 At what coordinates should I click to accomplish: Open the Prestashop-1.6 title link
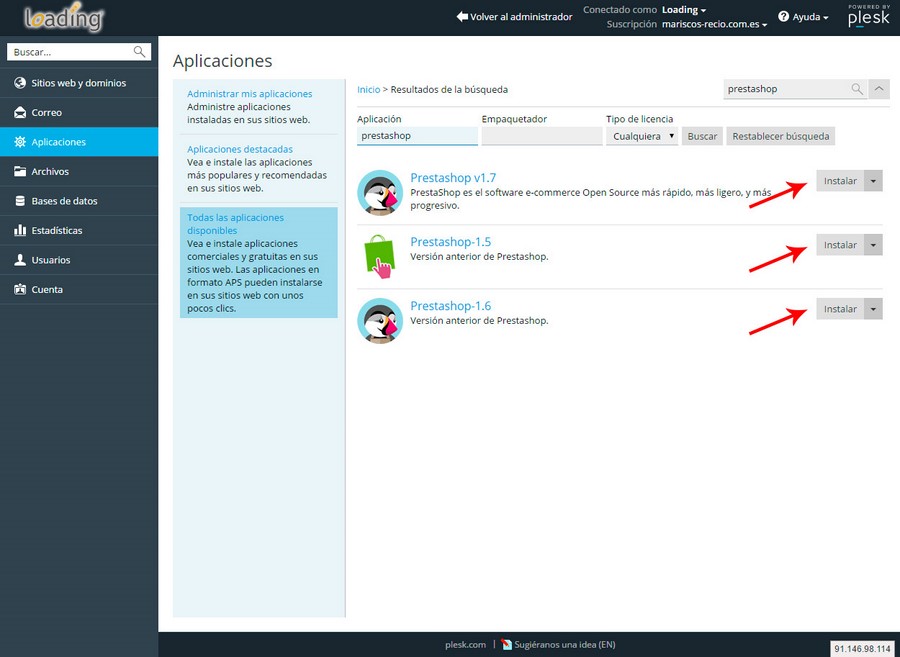click(451, 306)
